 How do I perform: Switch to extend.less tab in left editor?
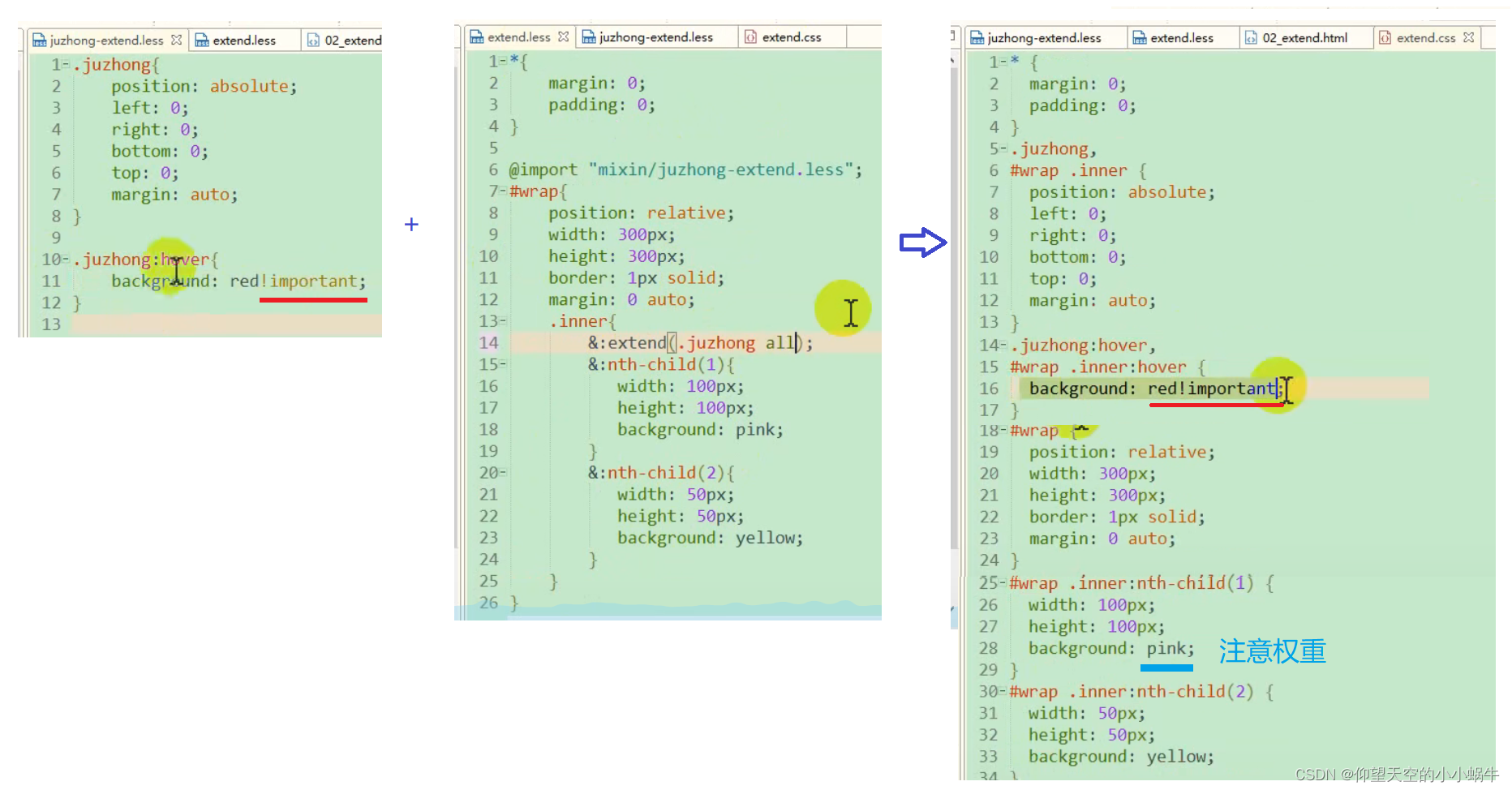(x=244, y=40)
